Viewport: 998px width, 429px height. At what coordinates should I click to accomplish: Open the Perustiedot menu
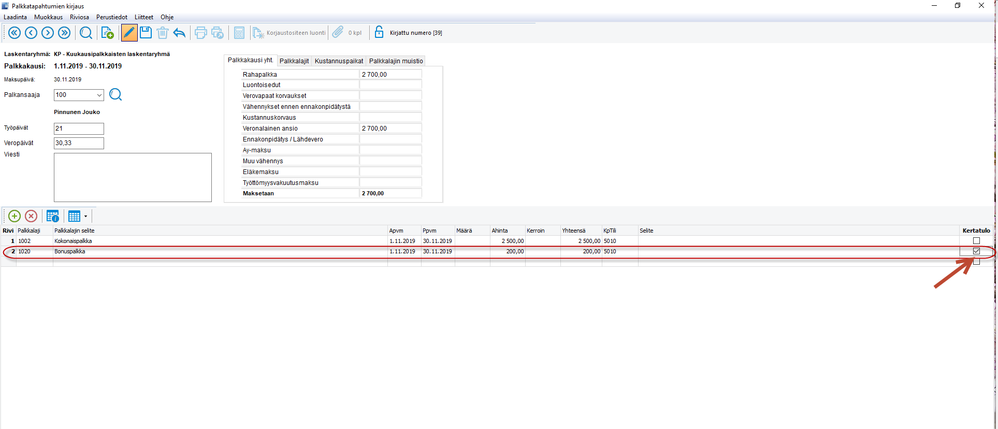coord(112,17)
